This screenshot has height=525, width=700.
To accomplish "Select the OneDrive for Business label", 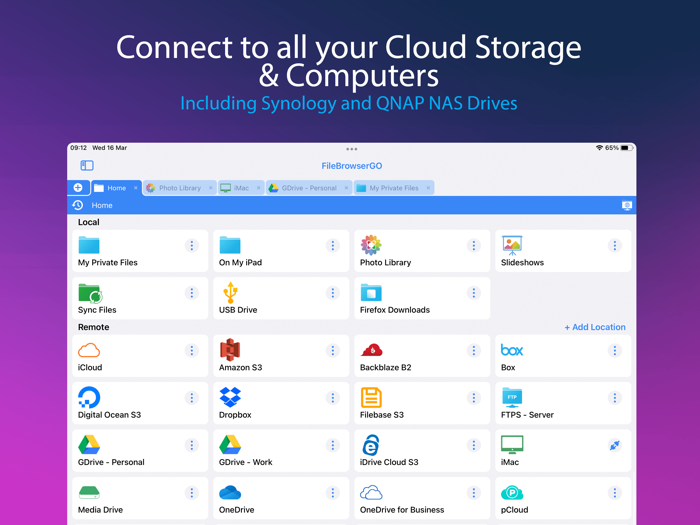I will pyautogui.click(x=402, y=510).
